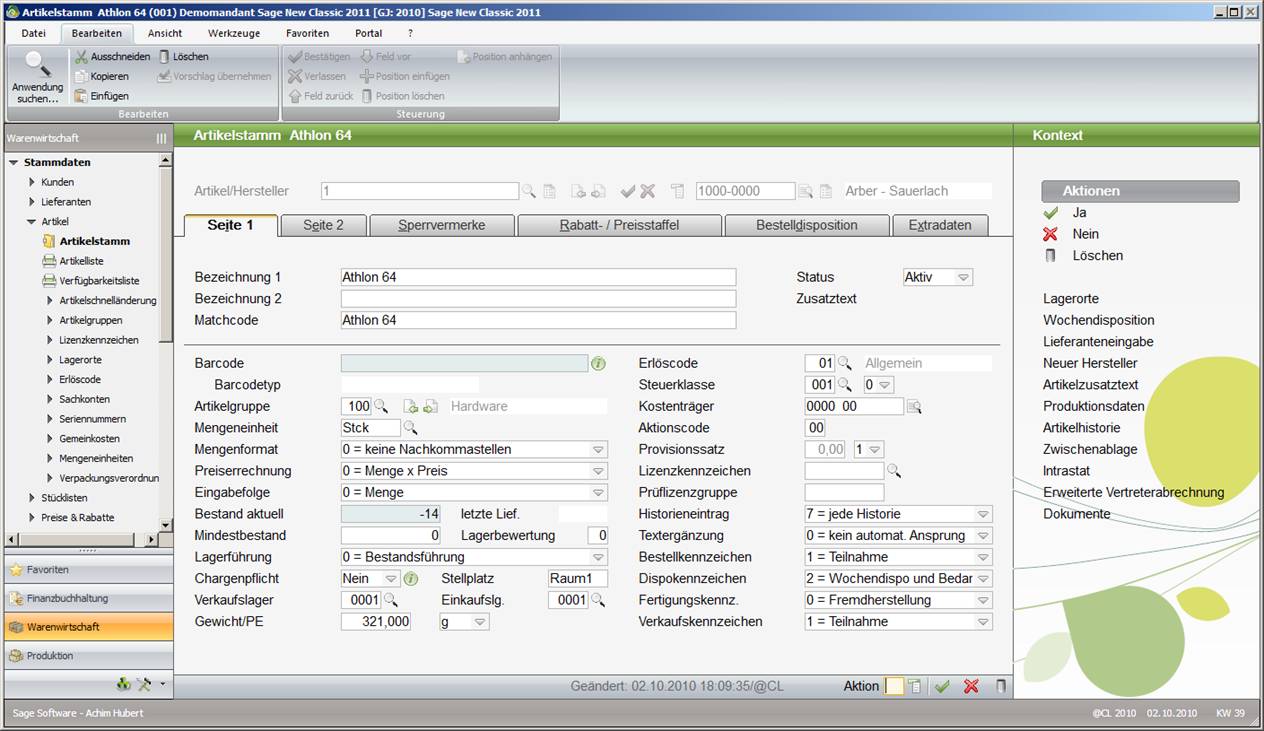Click the search magnifier next to Artikel/Hersteller
This screenshot has width=1264, height=731.
[x=528, y=191]
